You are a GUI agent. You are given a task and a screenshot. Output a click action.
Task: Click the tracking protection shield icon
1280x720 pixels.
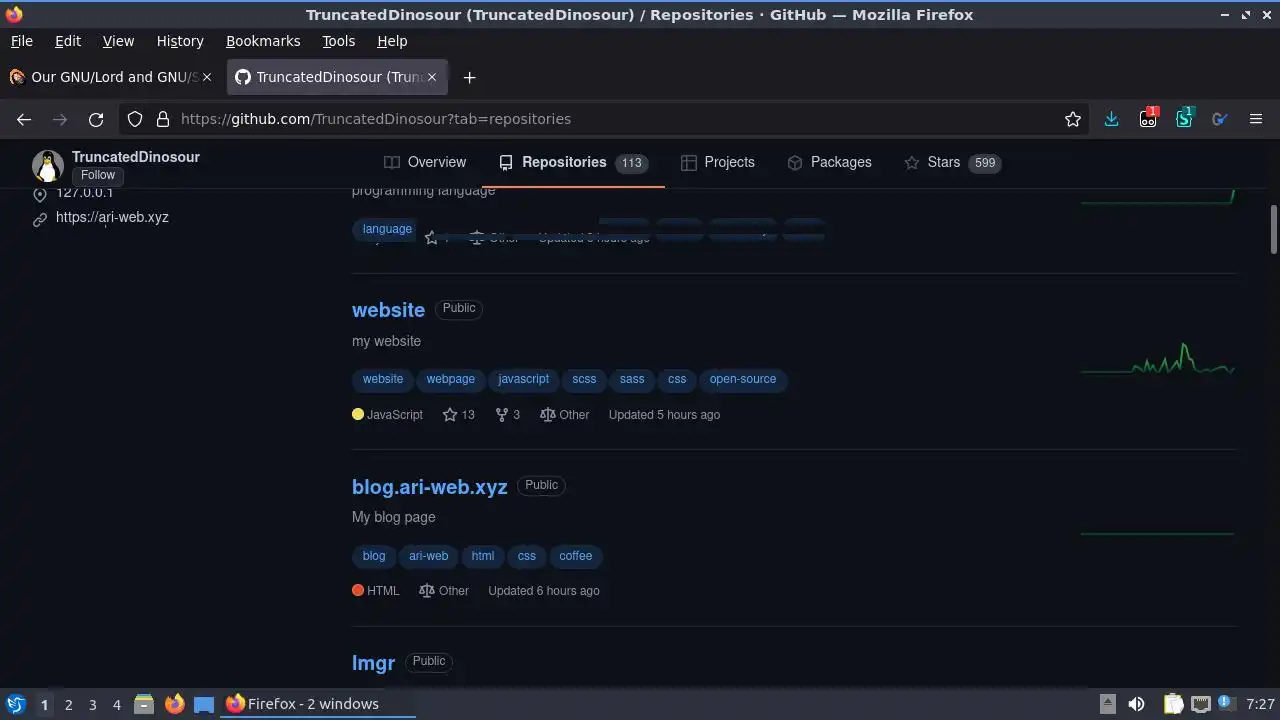(x=135, y=119)
